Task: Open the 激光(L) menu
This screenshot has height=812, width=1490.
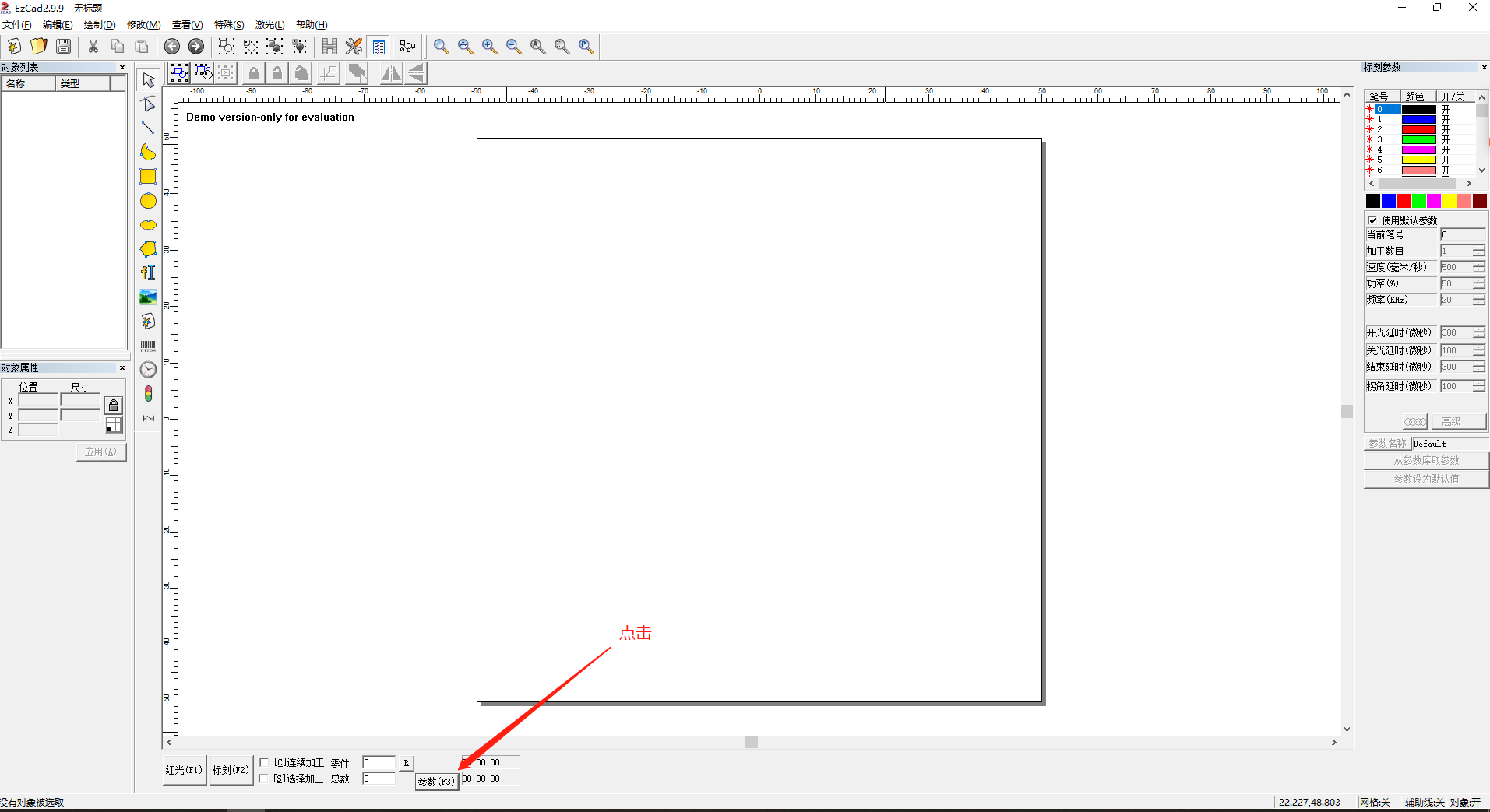Action: click(269, 25)
